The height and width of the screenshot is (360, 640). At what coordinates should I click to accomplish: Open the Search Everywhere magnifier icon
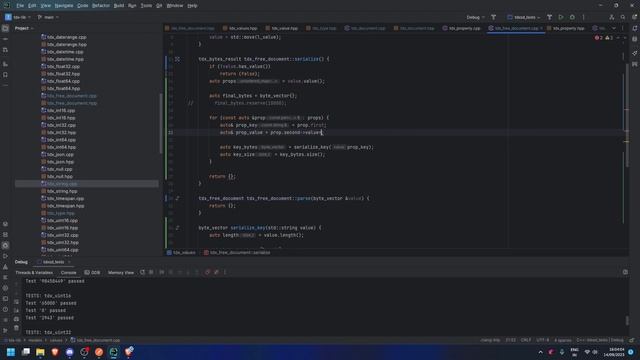(x=623, y=17)
